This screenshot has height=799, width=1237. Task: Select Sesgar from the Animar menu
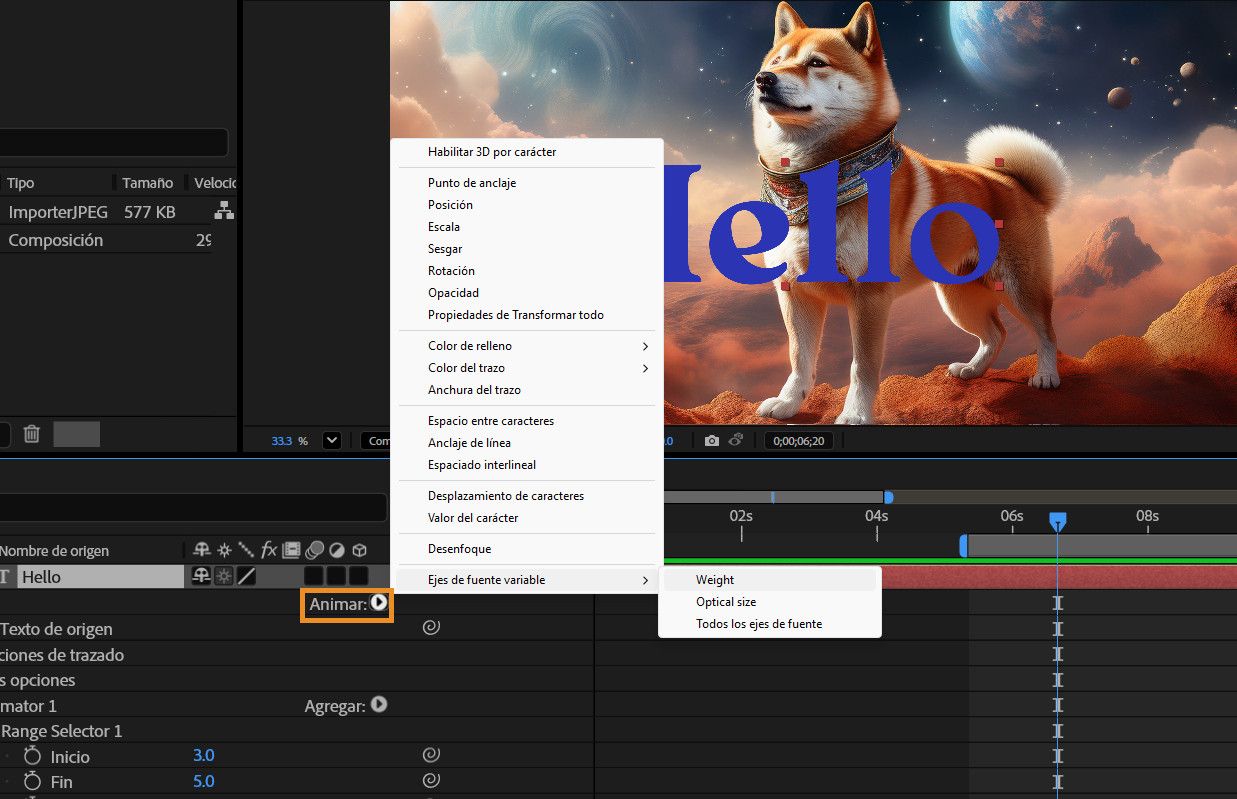pos(526,249)
